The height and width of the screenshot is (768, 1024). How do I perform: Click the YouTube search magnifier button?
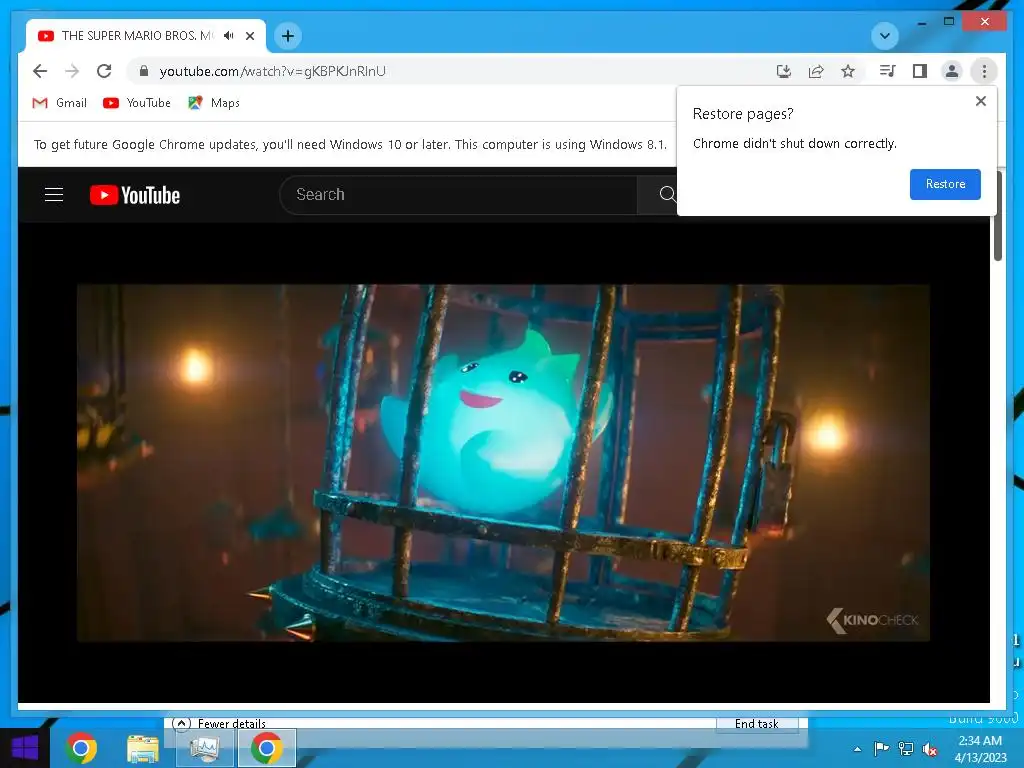point(666,195)
